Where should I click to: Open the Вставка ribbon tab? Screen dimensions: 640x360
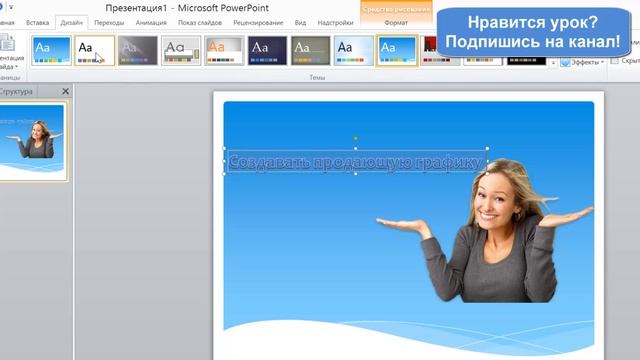[38, 23]
